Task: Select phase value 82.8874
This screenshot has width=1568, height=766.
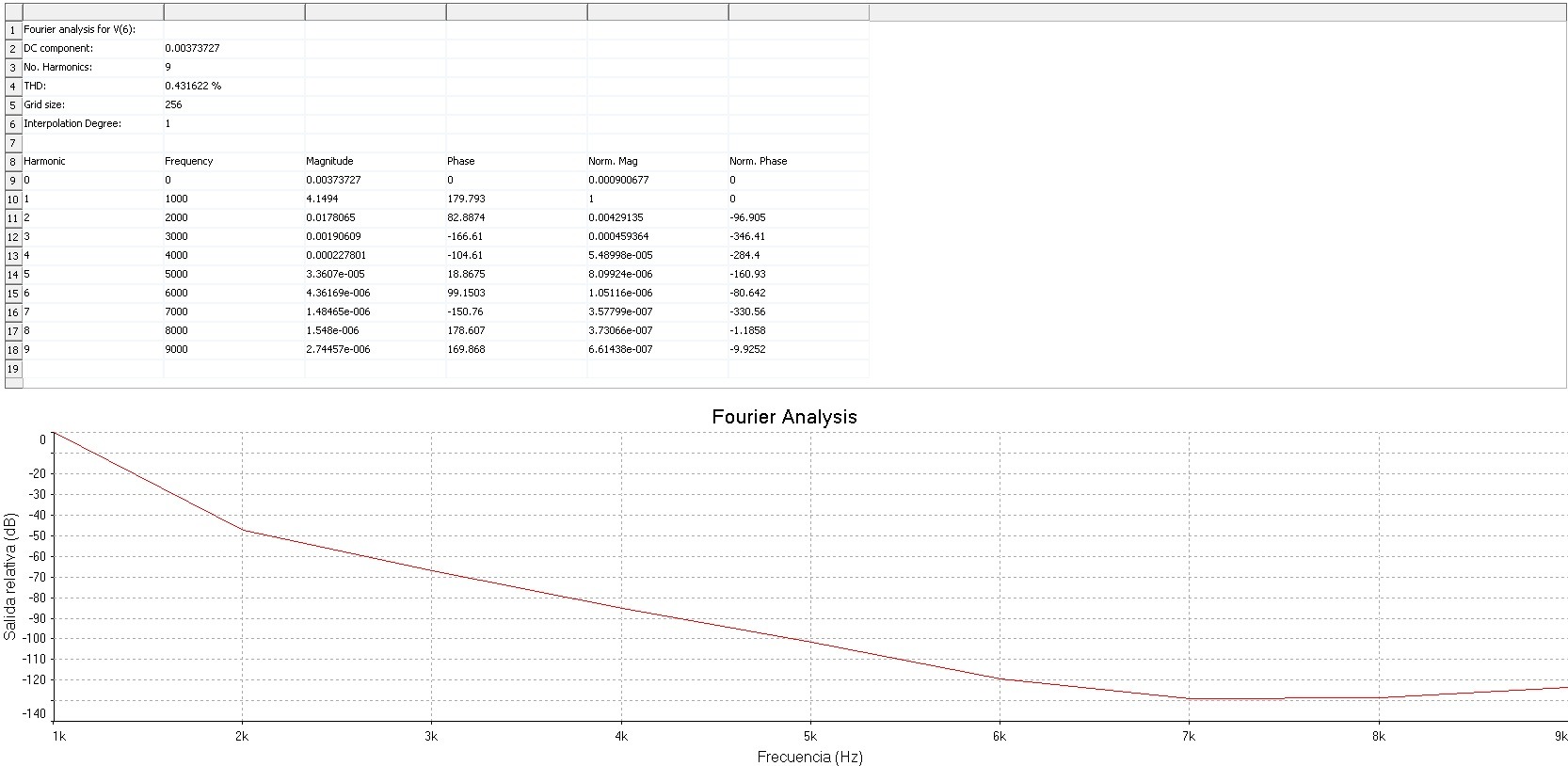Action: pyautogui.click(x=516, y=217)
